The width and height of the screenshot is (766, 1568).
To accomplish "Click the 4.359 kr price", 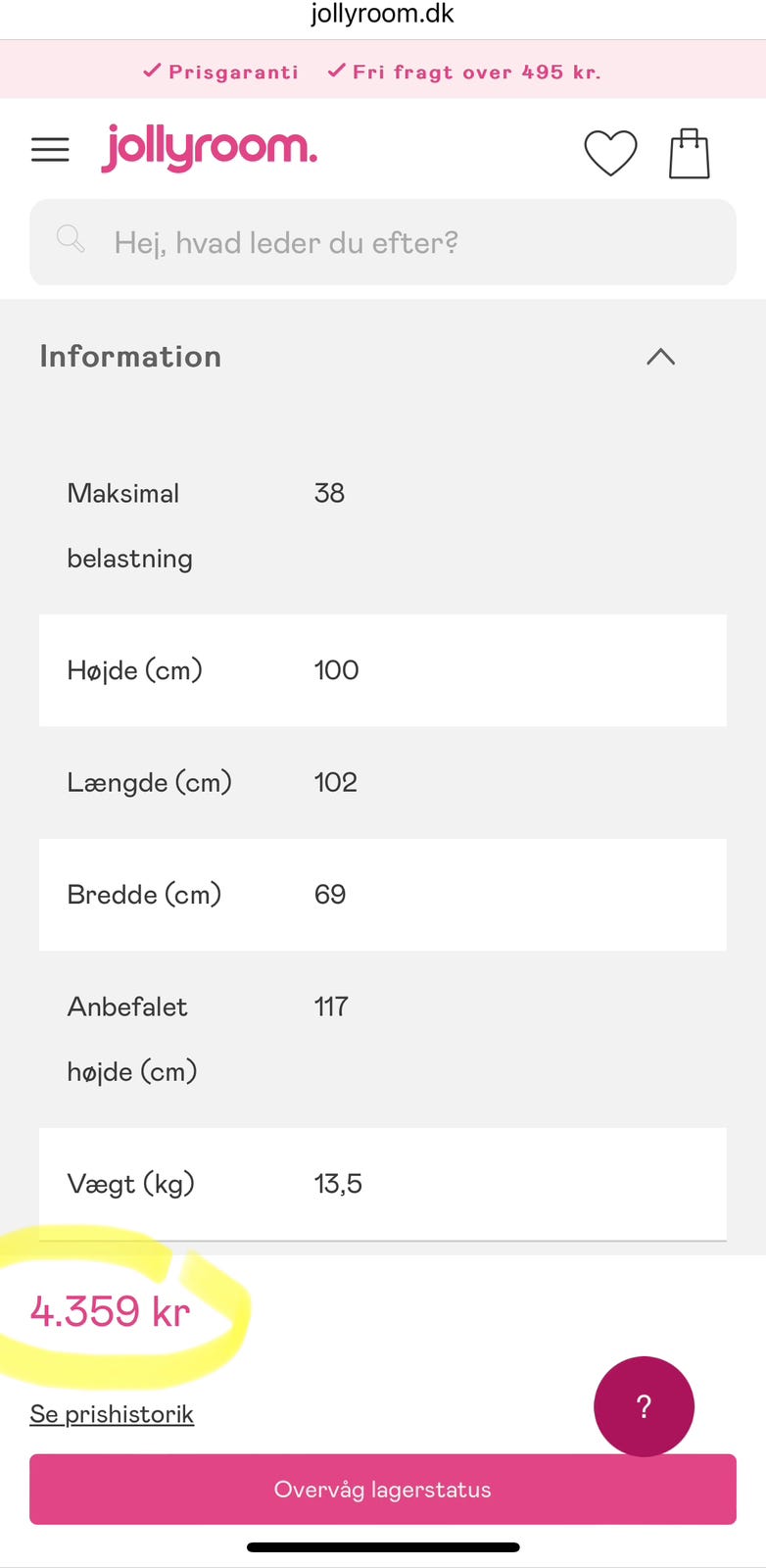I will pos(111,1311).
